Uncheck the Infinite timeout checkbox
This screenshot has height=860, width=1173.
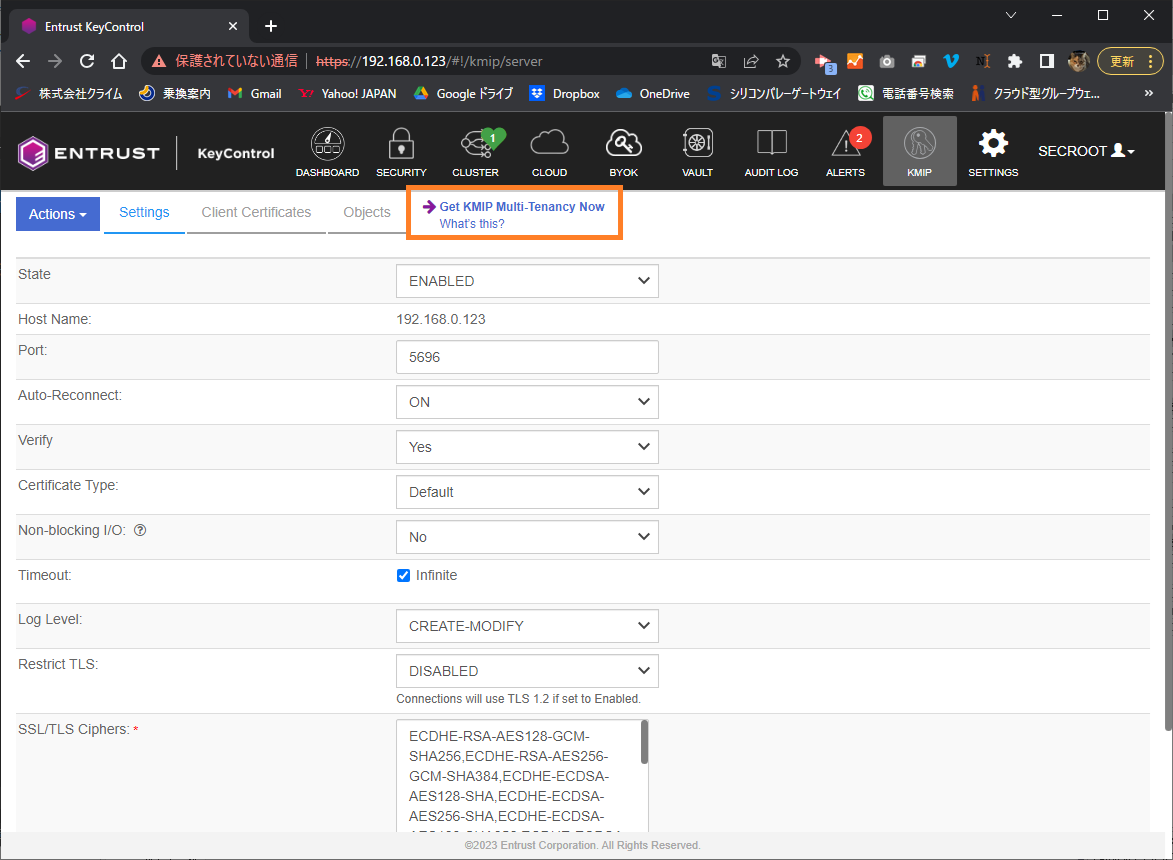coord(404,575)
